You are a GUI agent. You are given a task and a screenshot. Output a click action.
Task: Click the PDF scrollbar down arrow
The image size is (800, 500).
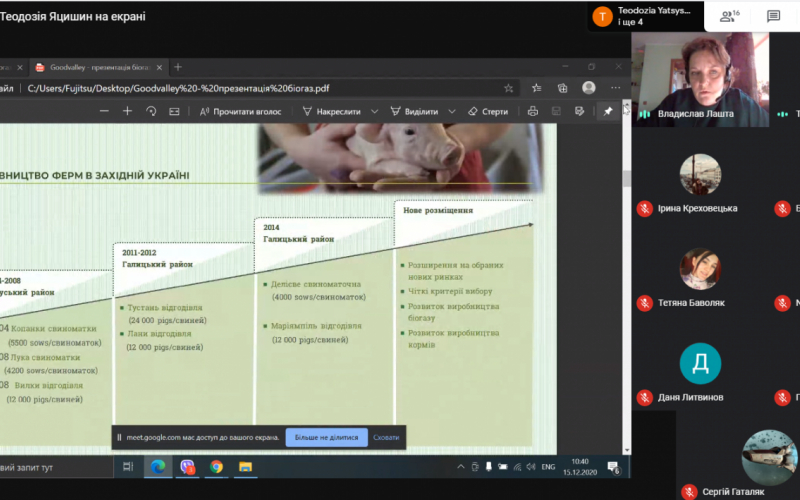click(627, 451)
